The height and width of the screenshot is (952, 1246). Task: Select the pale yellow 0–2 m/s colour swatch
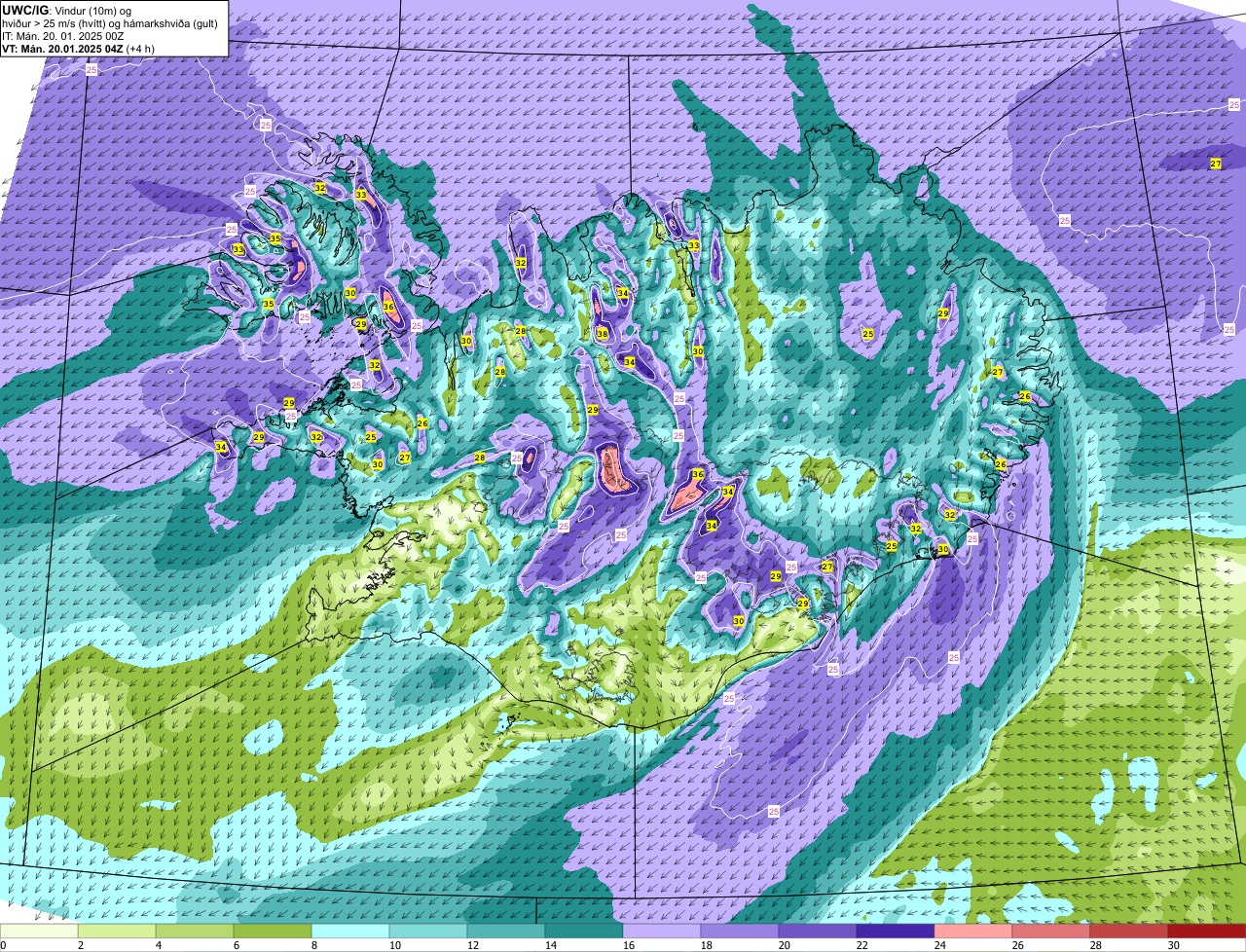click(37, 932)
